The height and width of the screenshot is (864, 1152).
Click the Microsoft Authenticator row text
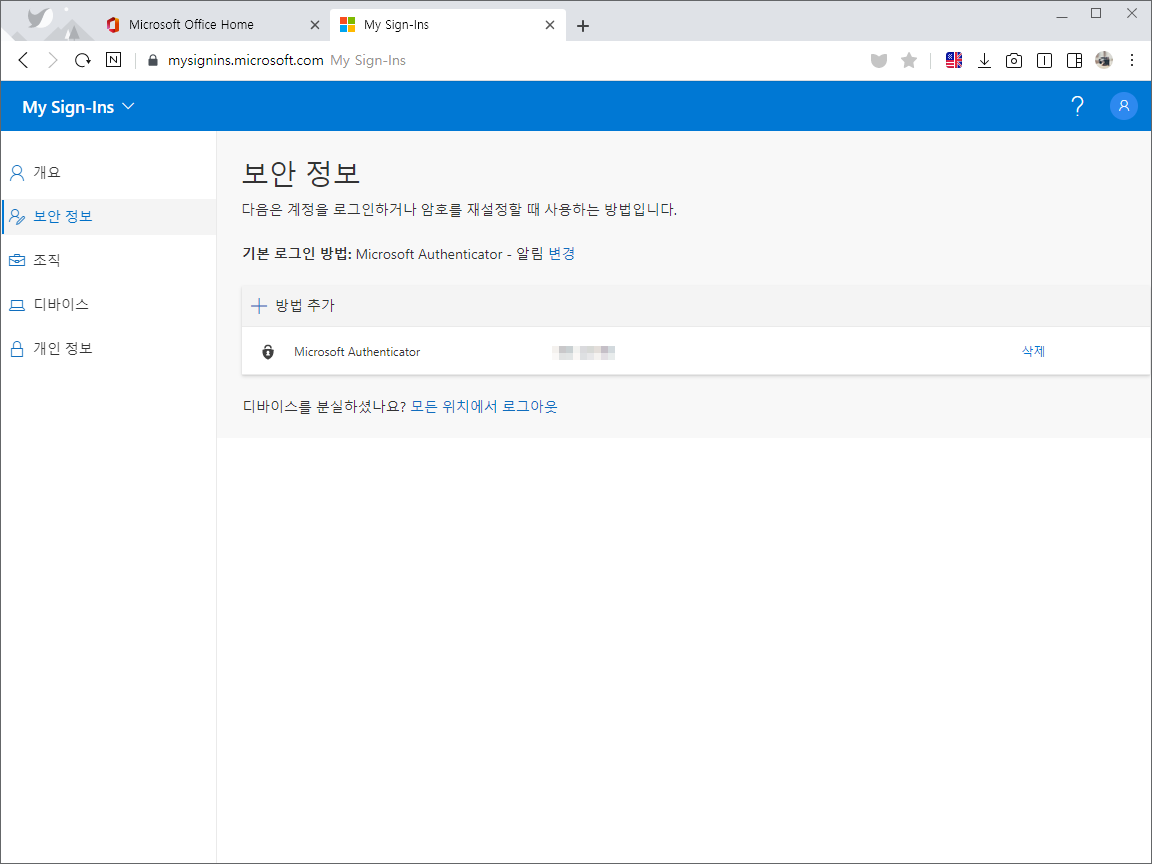coord(357,352)
